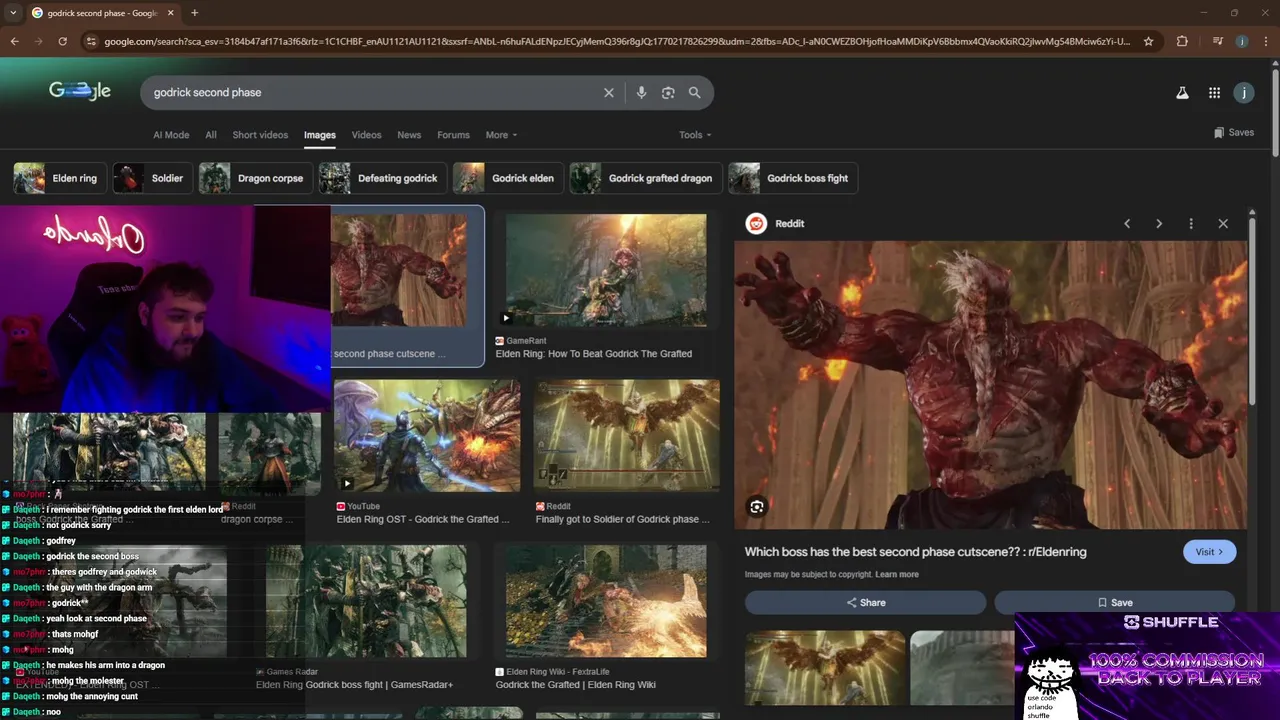Switch to Short videos tab
This screenshot has width=1280, height=720.
click(260, 135)
